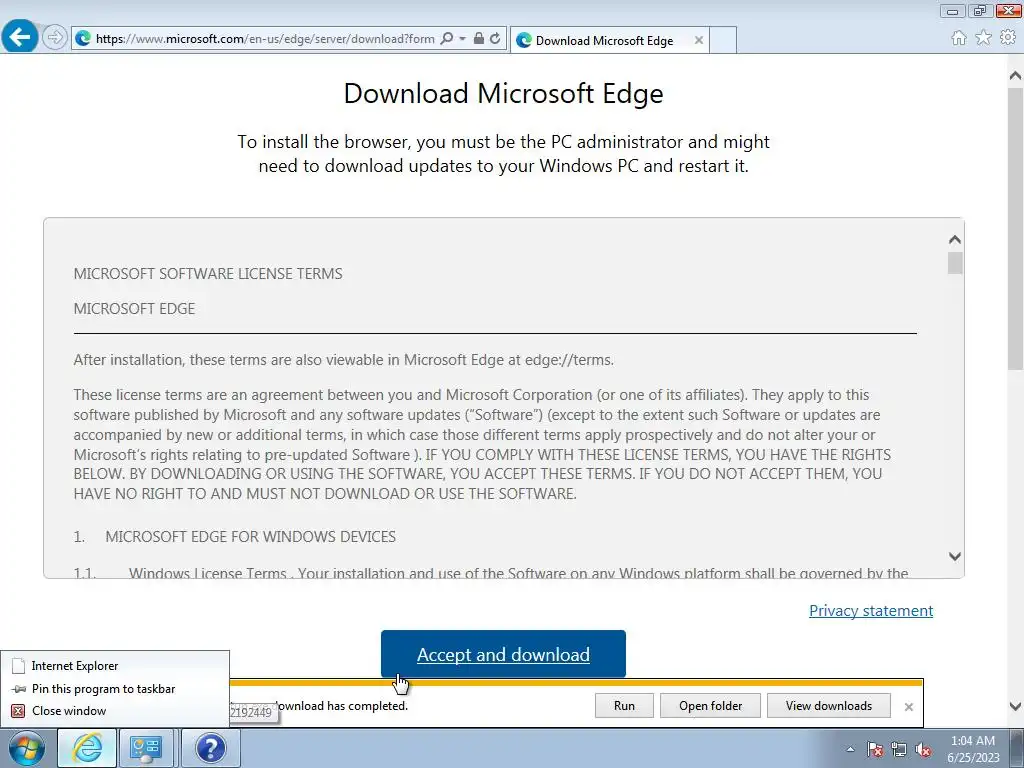Show hidden tray icons arrow

850,749
